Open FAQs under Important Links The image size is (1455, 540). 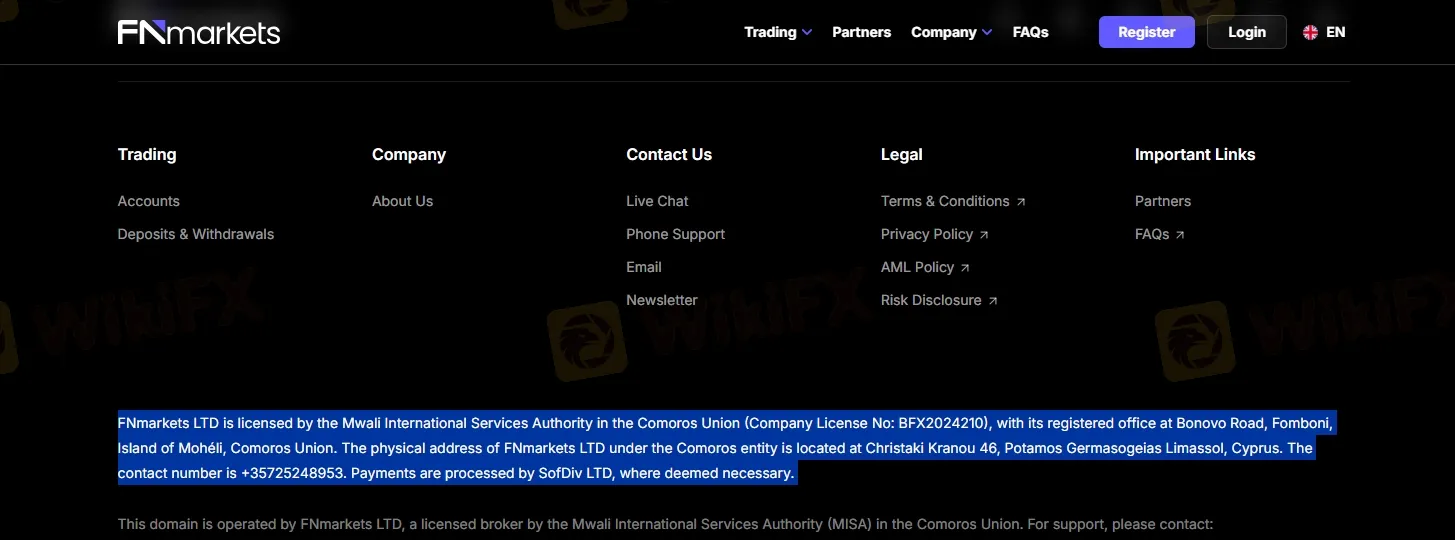tap(1152, 234)
